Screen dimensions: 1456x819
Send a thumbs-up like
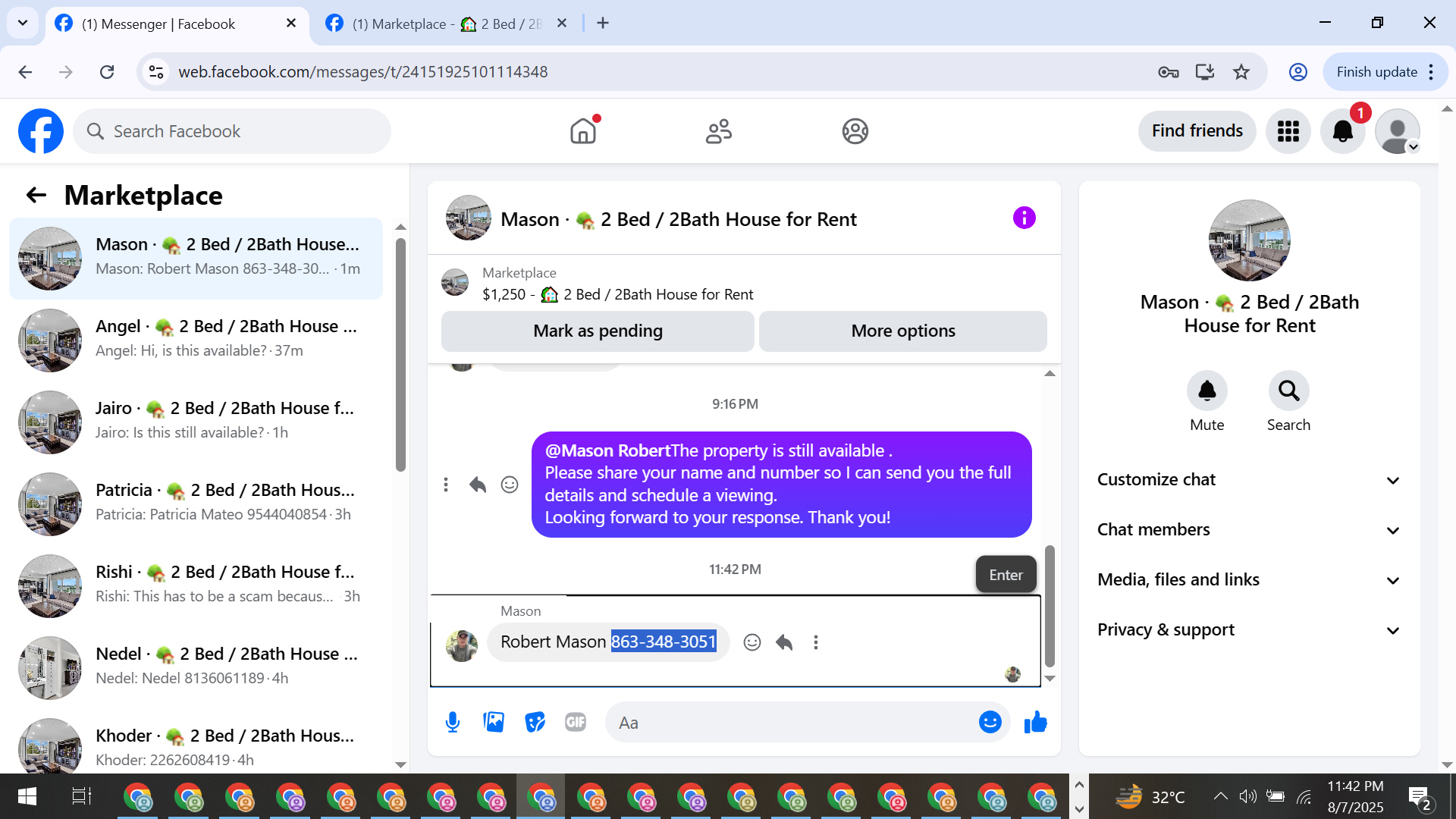pos(1035,722)
